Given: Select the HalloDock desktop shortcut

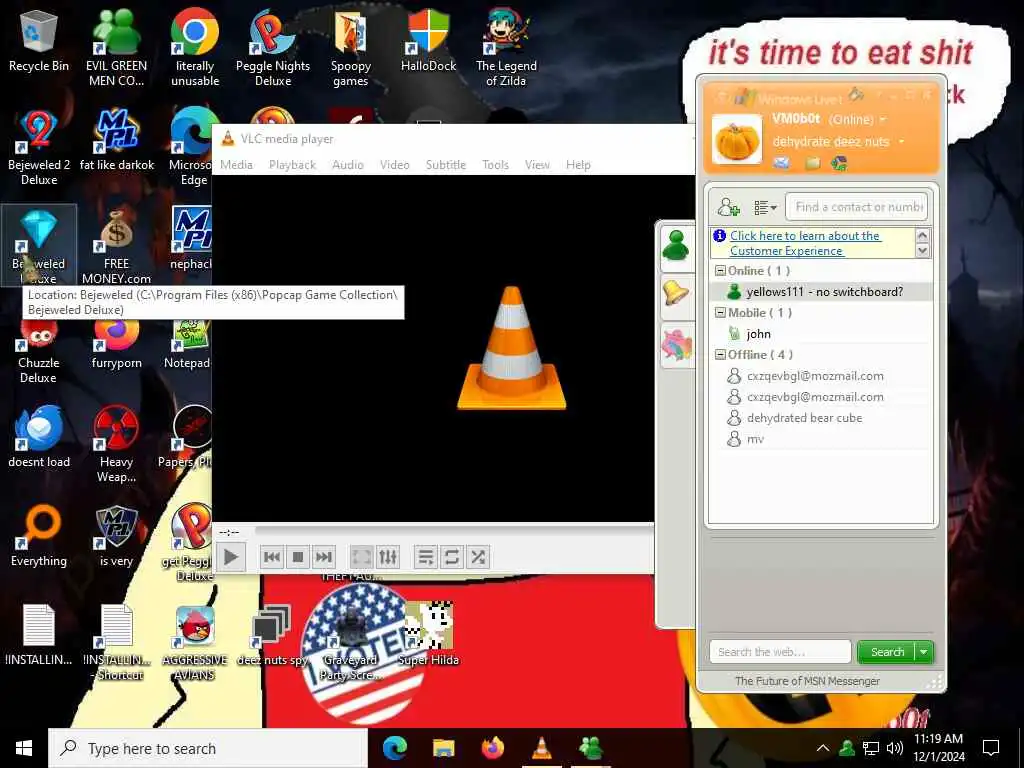Looking at the screenshot, I should point(428,40).
